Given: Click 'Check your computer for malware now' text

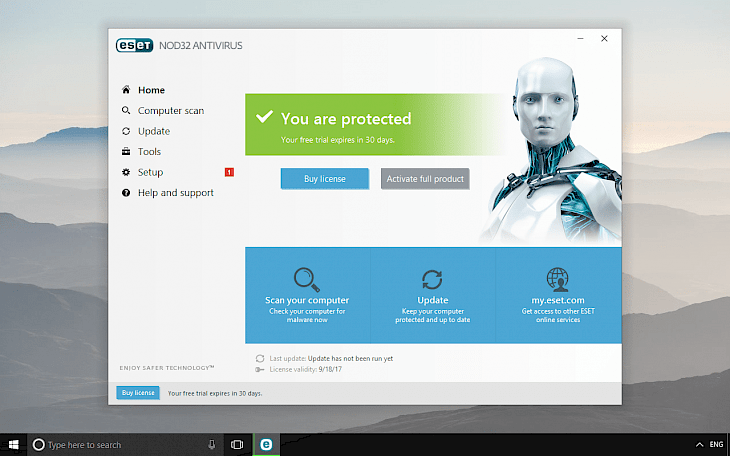Looking at the screenshot, I should pyautogui.click(x=307, y=315).
